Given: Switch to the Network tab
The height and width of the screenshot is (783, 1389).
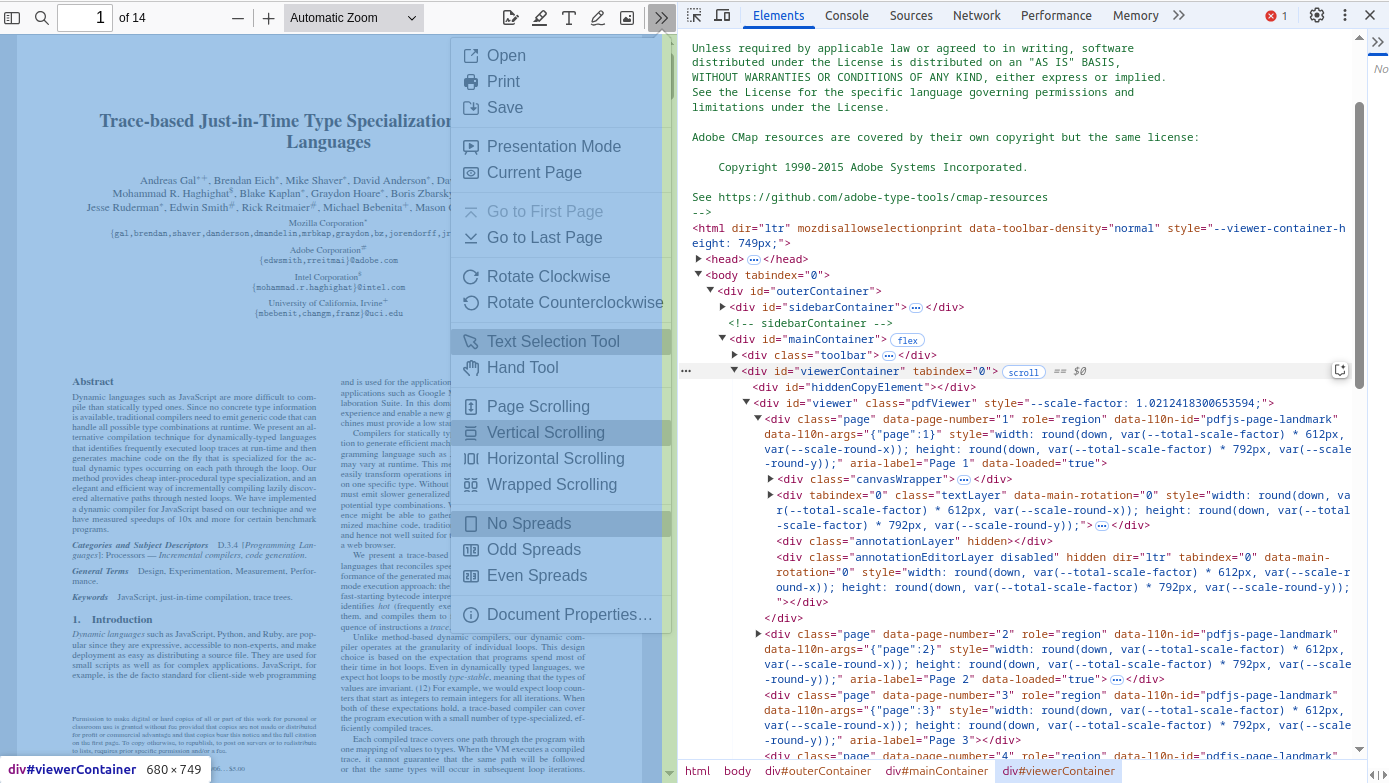Looking at the screenshot, I should point(977,15).
